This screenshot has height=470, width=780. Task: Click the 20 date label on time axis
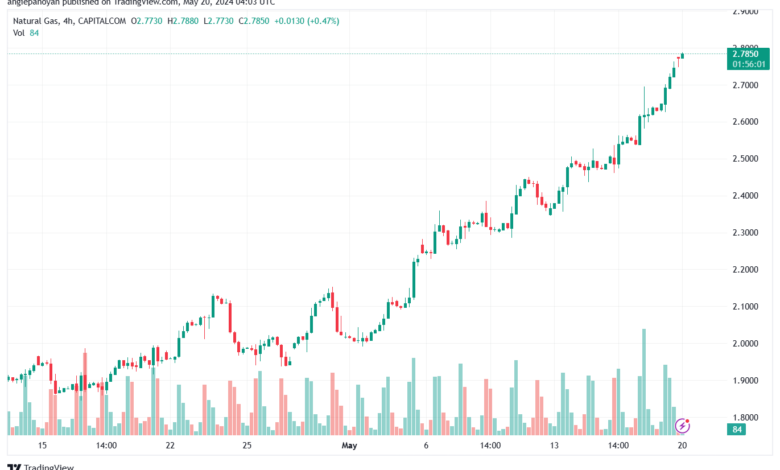coord(682,445)
